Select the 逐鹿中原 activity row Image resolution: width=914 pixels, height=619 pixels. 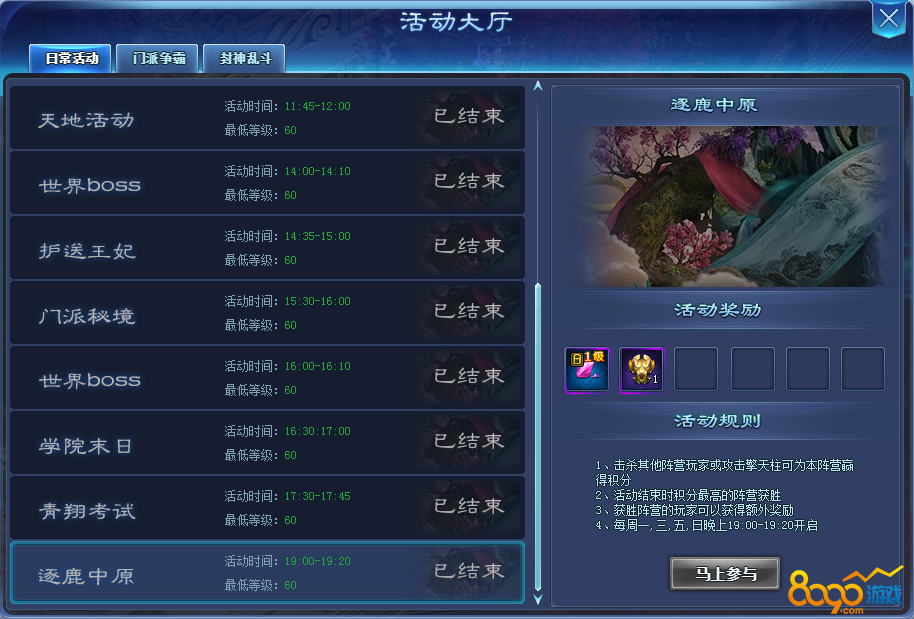pyautogui.click(x=268, y=572)
